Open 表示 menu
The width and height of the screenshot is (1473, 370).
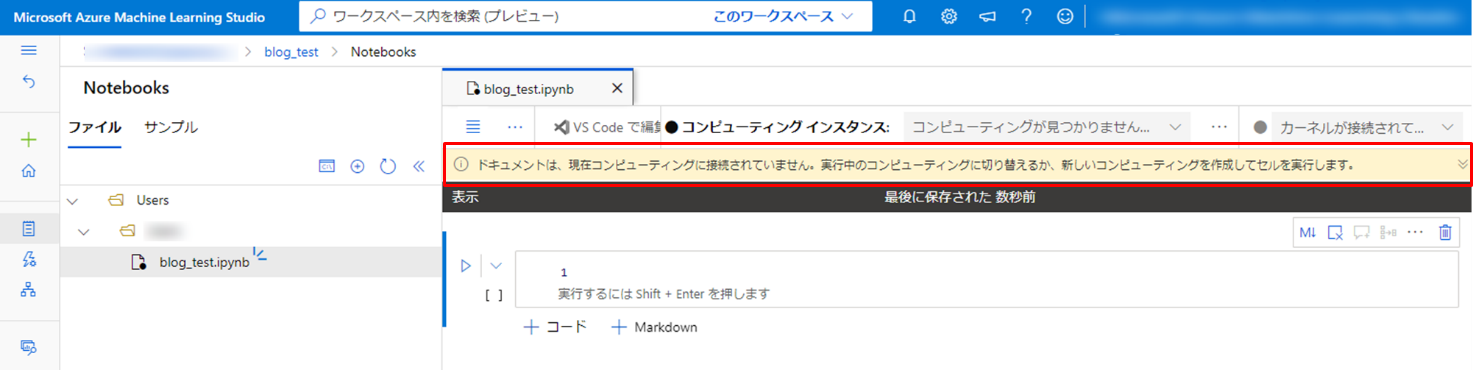pos(465,197)
